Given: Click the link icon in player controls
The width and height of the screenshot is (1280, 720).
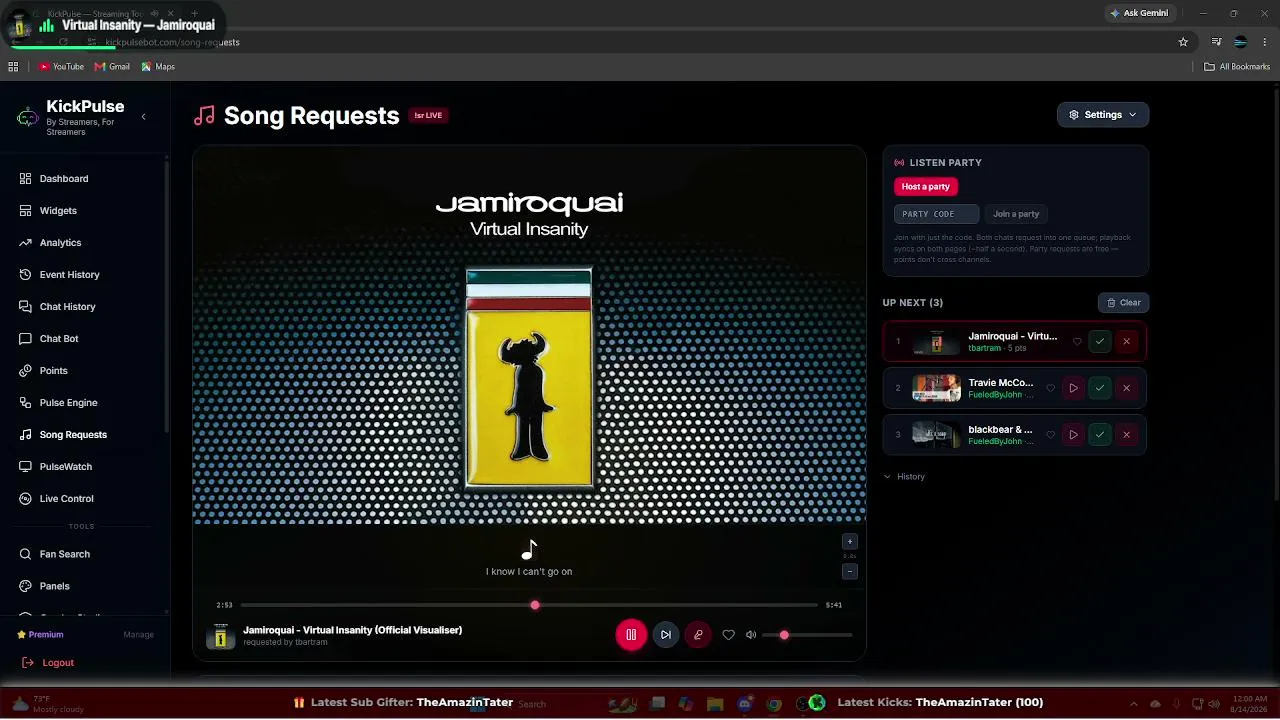Looking at the screenshot, I should (698, 635).
